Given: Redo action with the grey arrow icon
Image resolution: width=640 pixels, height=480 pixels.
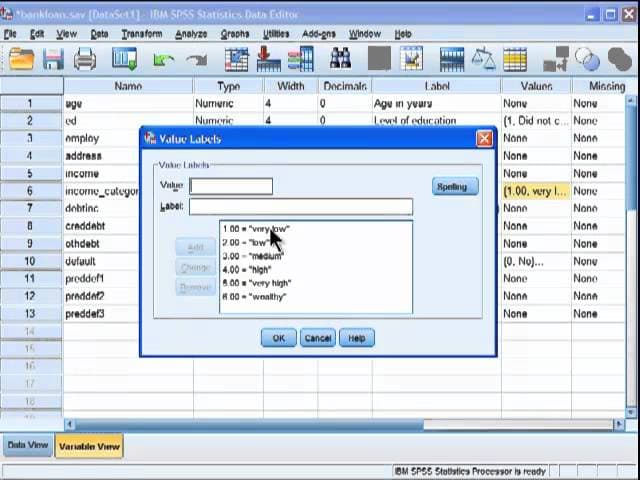Looking at the screenshot, I should click(x=196, y=60).
